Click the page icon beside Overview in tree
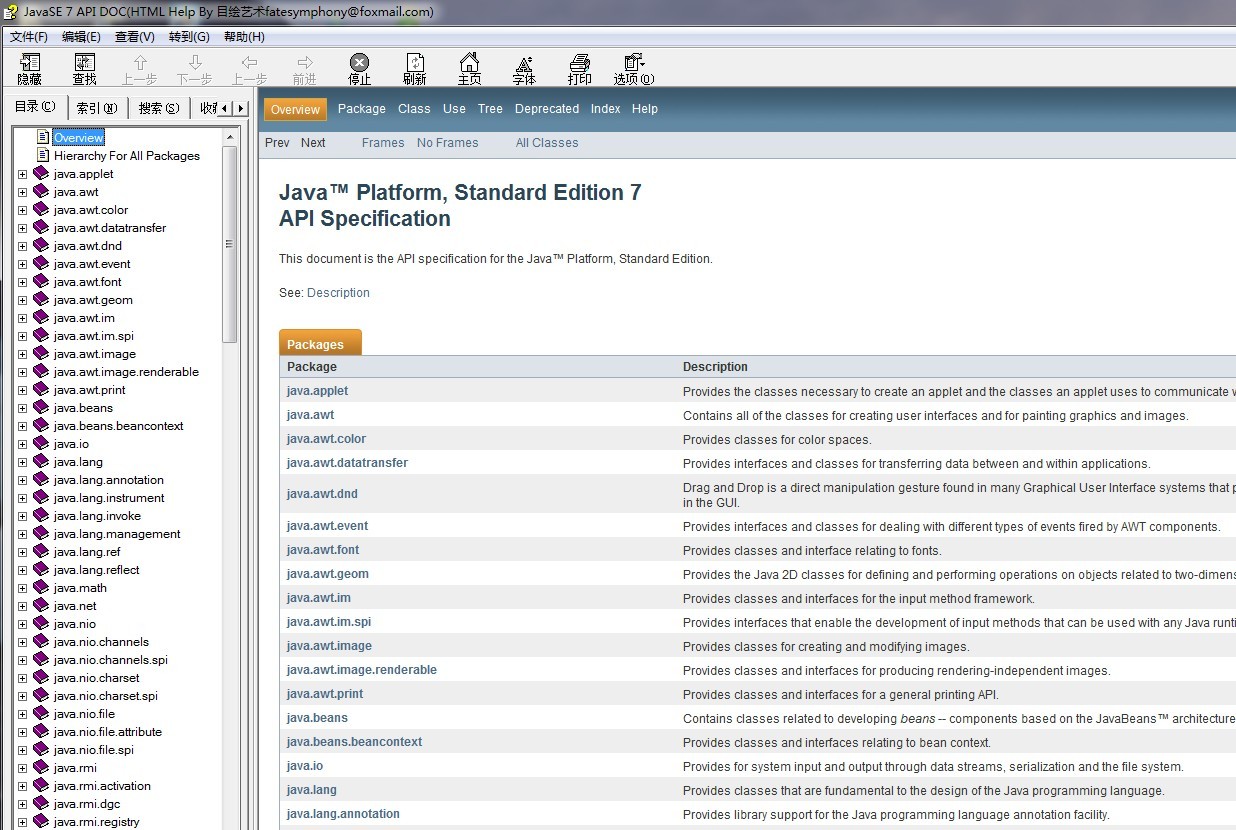The width and height of the screenshot is (1236, 830). pyautogui.click(x=43, y=137)
